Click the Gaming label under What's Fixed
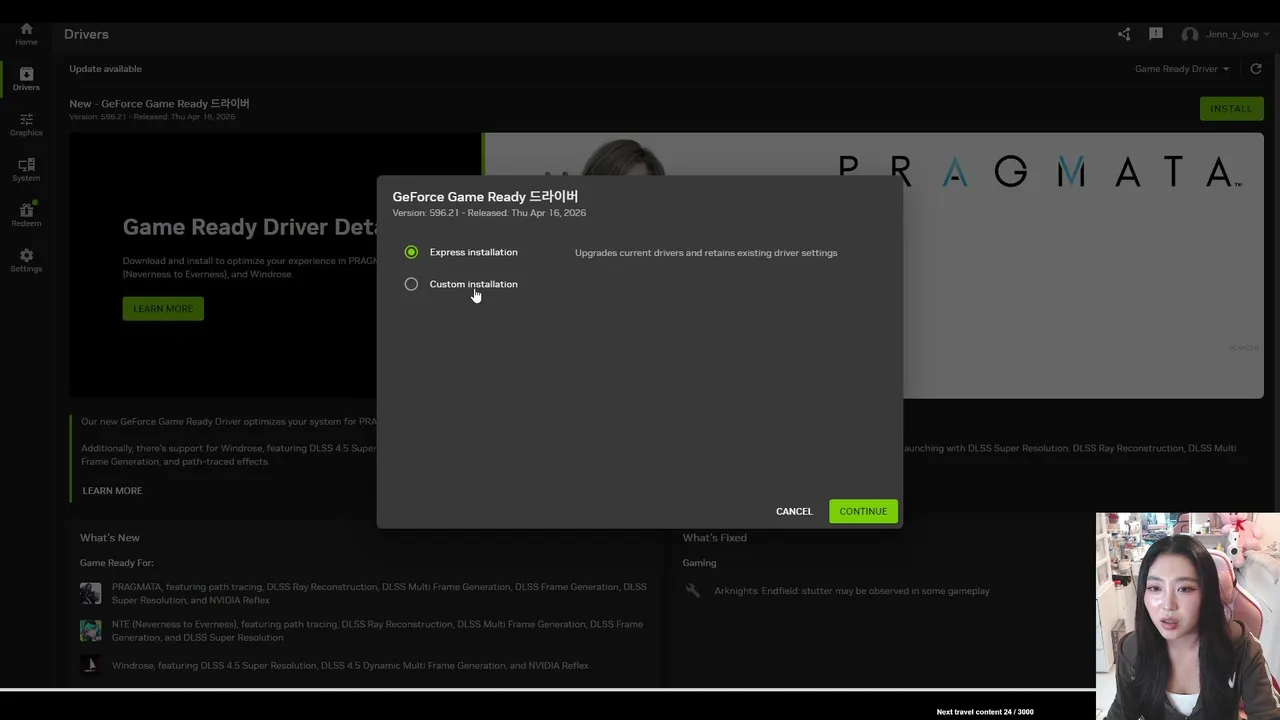Screen dimensions: 1280x720 coord(699,563)
